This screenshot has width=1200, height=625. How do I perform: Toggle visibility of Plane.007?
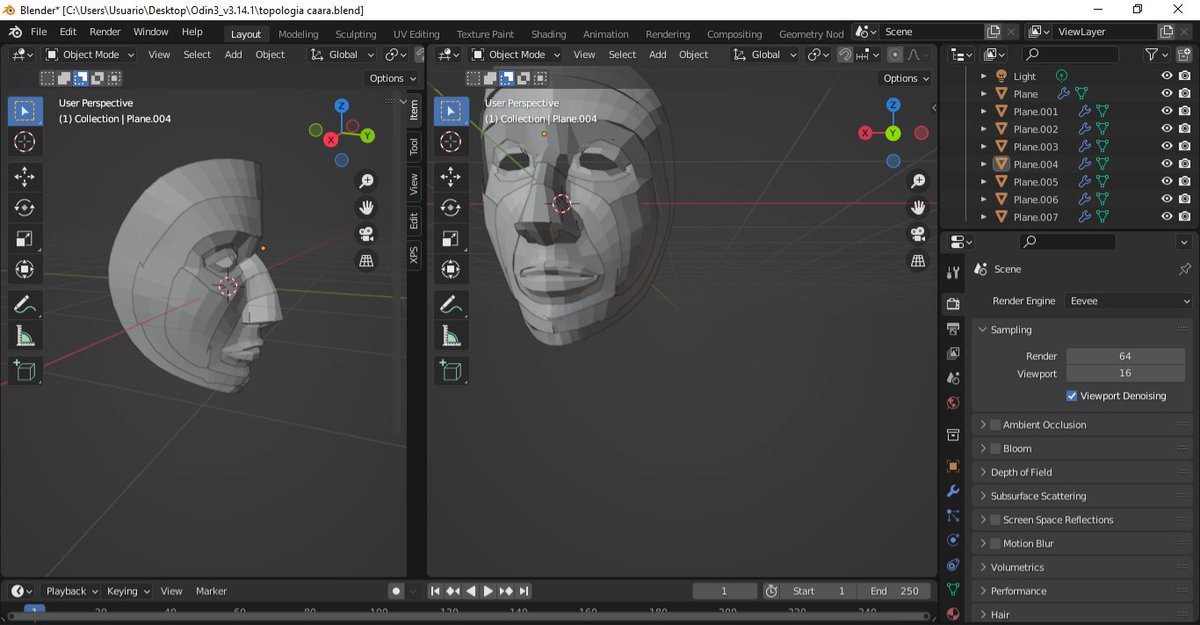point(1166,217)
